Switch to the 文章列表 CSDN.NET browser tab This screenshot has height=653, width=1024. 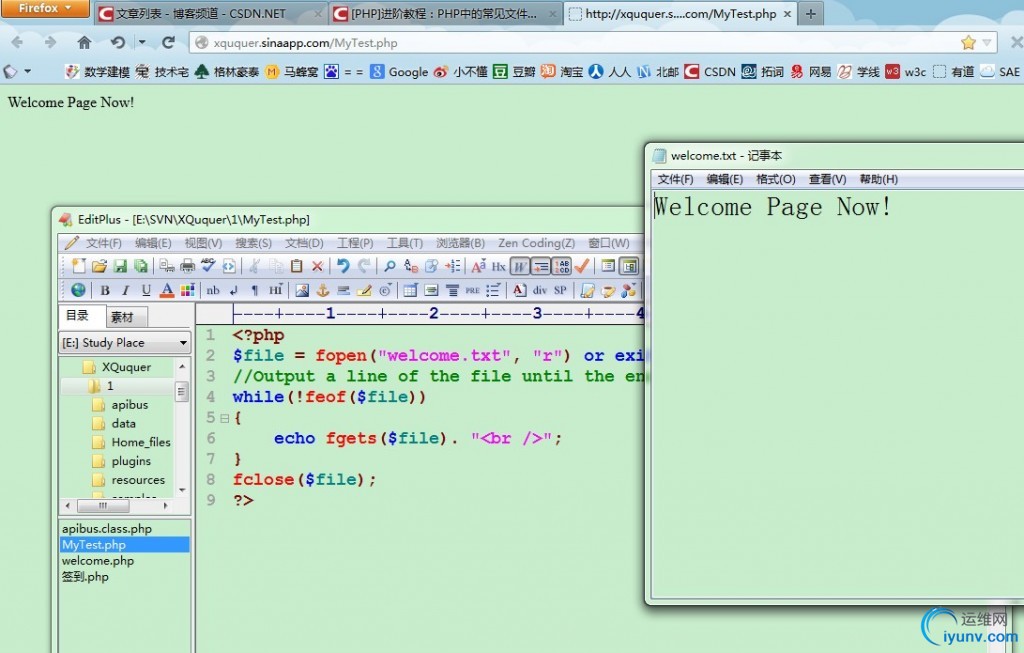[210, 13]
